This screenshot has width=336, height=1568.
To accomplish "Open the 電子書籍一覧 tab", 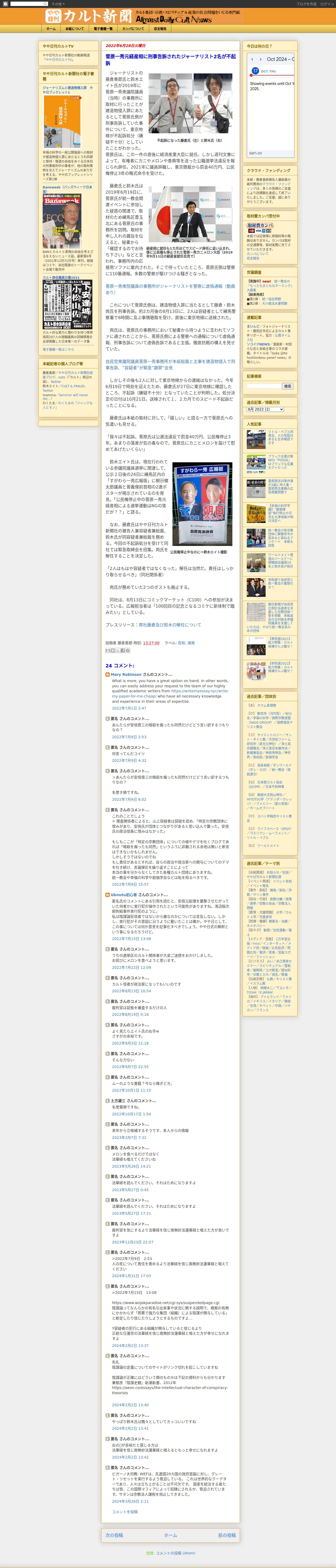I will tap(103, 28).
